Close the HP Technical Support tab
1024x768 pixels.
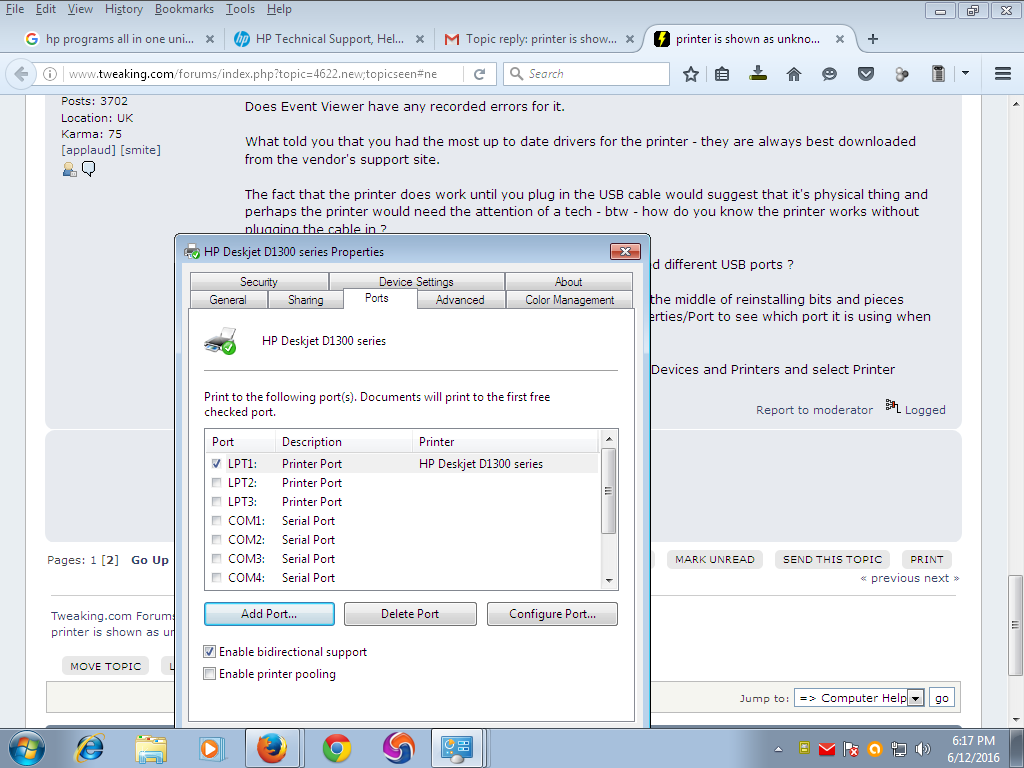pos(420,39)
